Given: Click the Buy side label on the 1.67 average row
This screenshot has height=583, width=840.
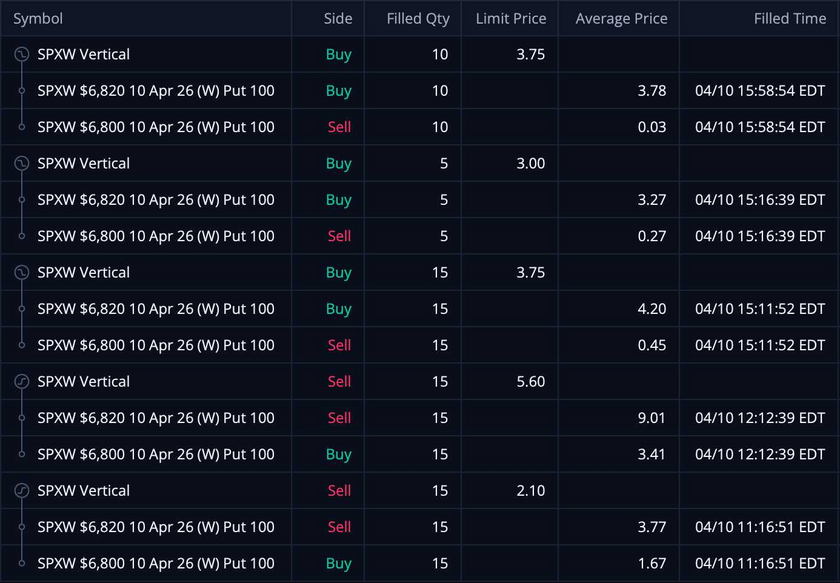Looking at the screenshot, I should (x=338, y=564).
